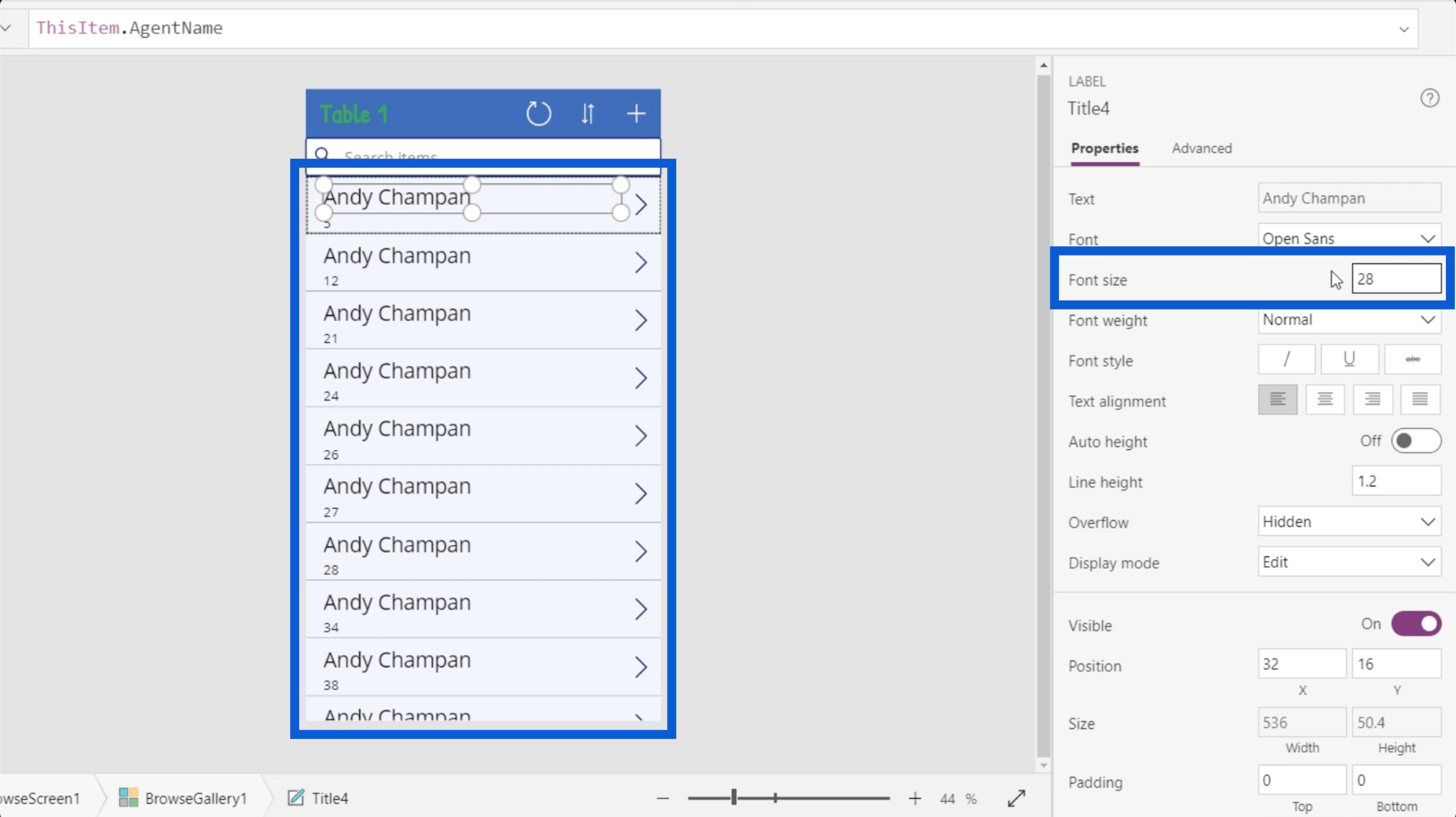Click the chevron arrow on row numbered 24
This screenshot has height=817, width=1456.
coord(641,378)
